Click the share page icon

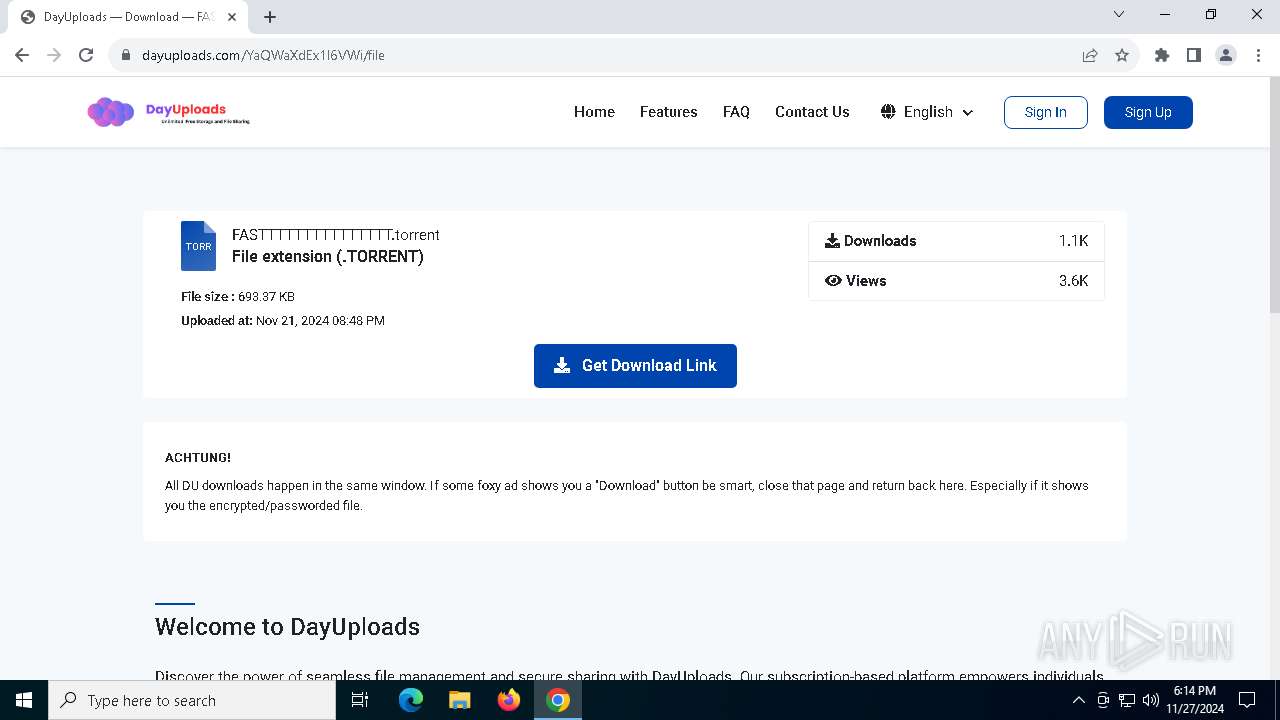[1090, 55]
